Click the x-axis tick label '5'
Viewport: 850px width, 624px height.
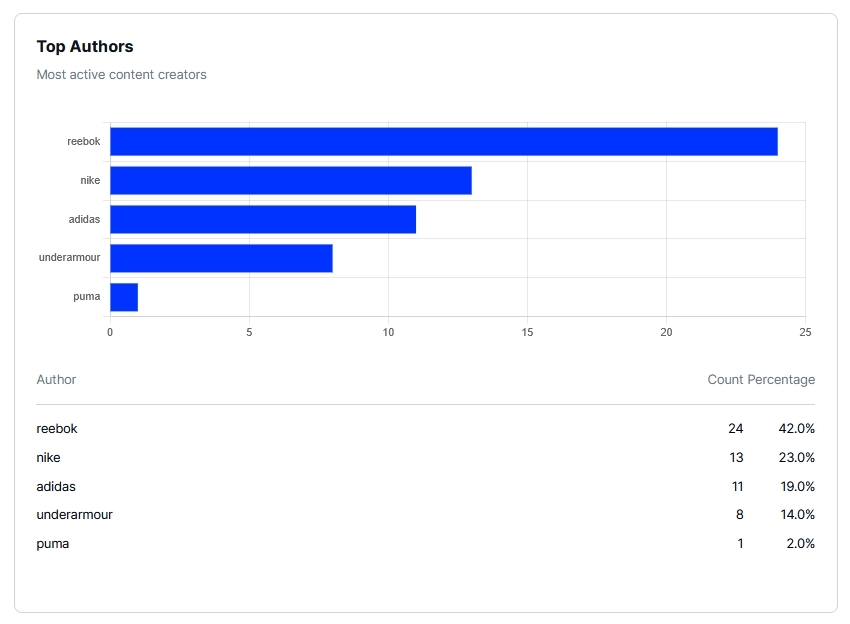pyautogui.click(x=249, y=332)
